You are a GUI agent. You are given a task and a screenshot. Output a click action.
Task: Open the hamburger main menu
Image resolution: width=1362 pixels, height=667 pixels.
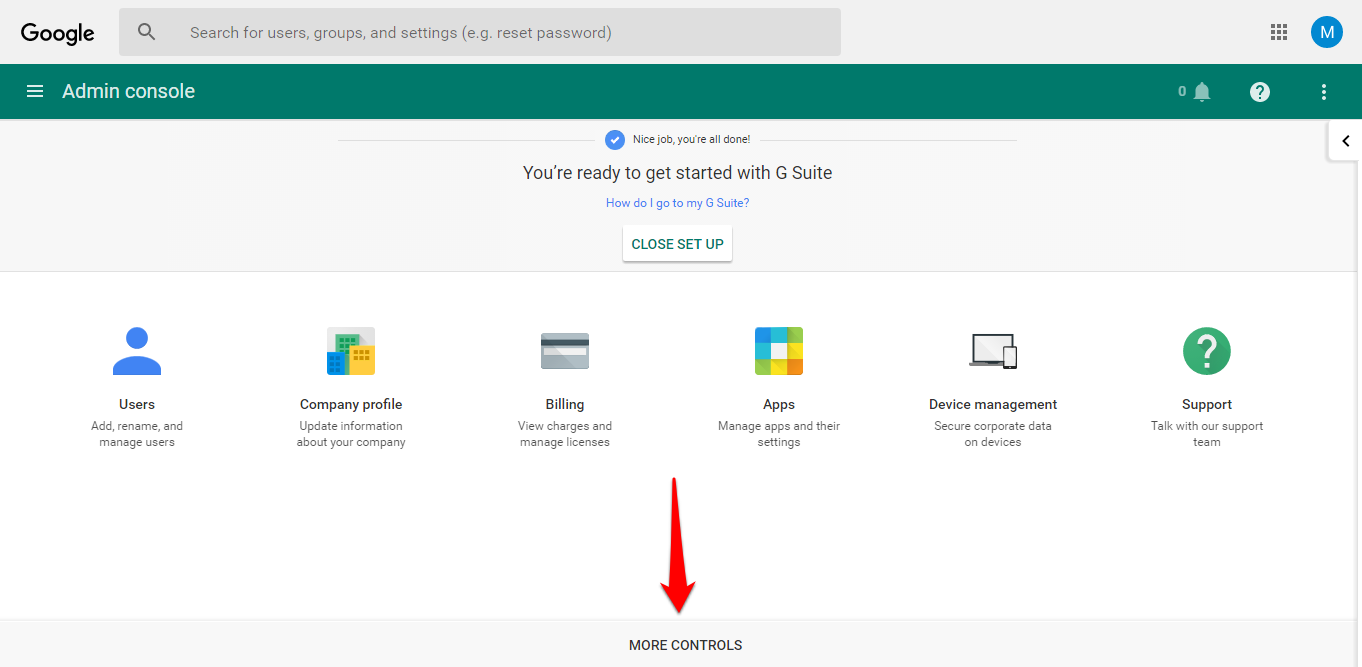pos(35,91)
